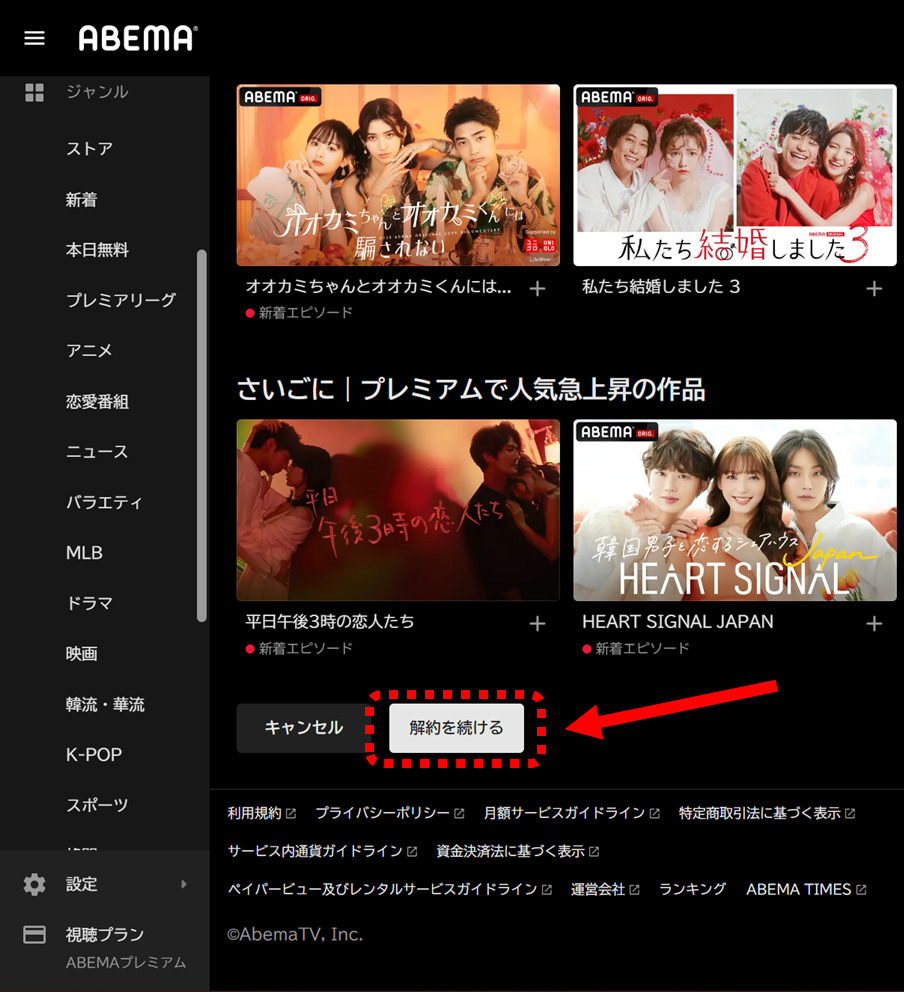
Task: Open the HEART SIGNAL JAPAN thumbnail
Action: (734, 510)
